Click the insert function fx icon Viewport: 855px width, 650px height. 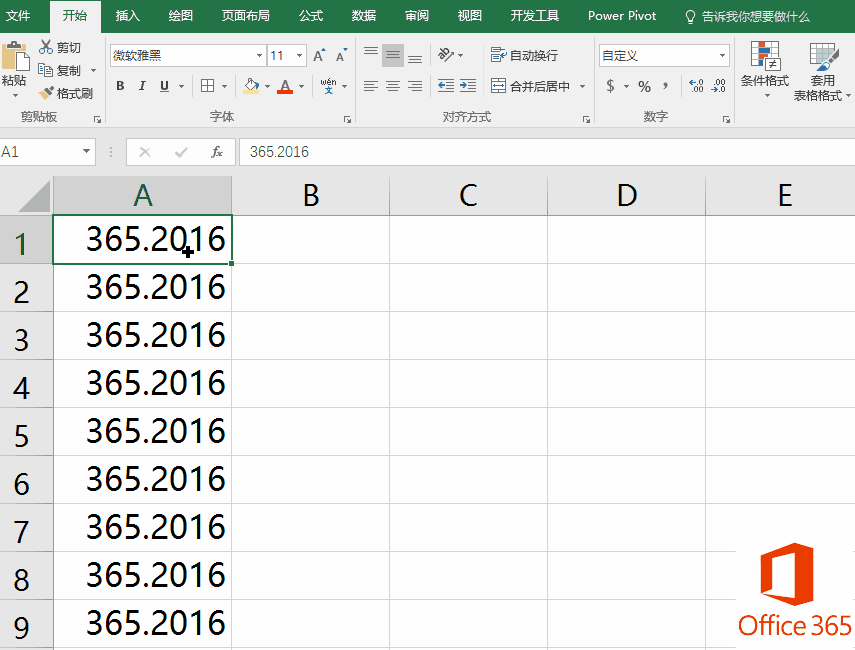(x=216, y=152)
